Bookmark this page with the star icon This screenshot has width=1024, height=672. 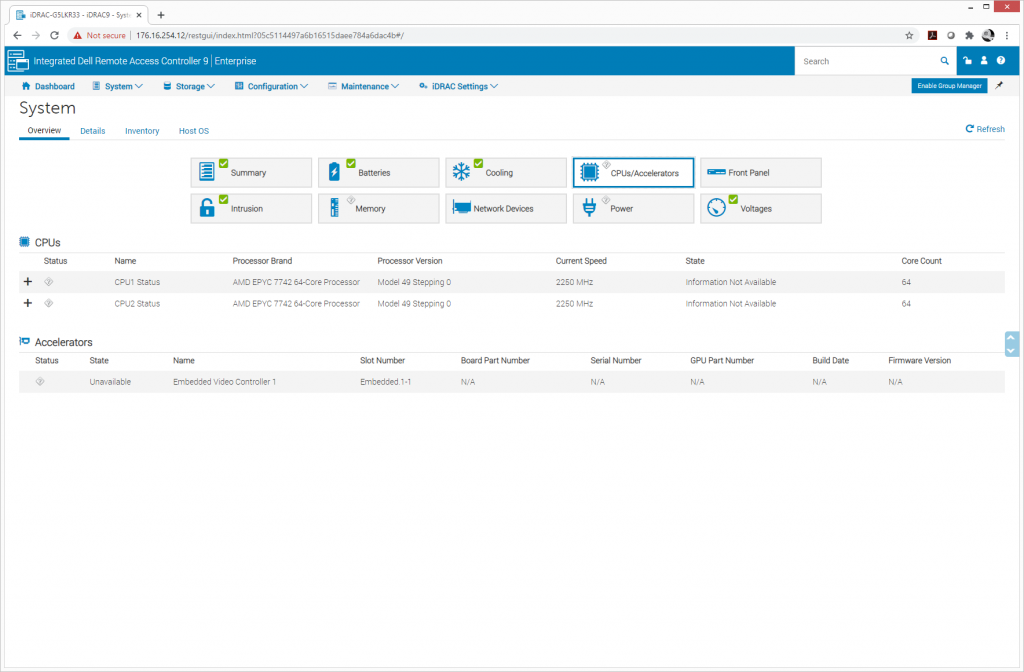click(x=909, y=35)
